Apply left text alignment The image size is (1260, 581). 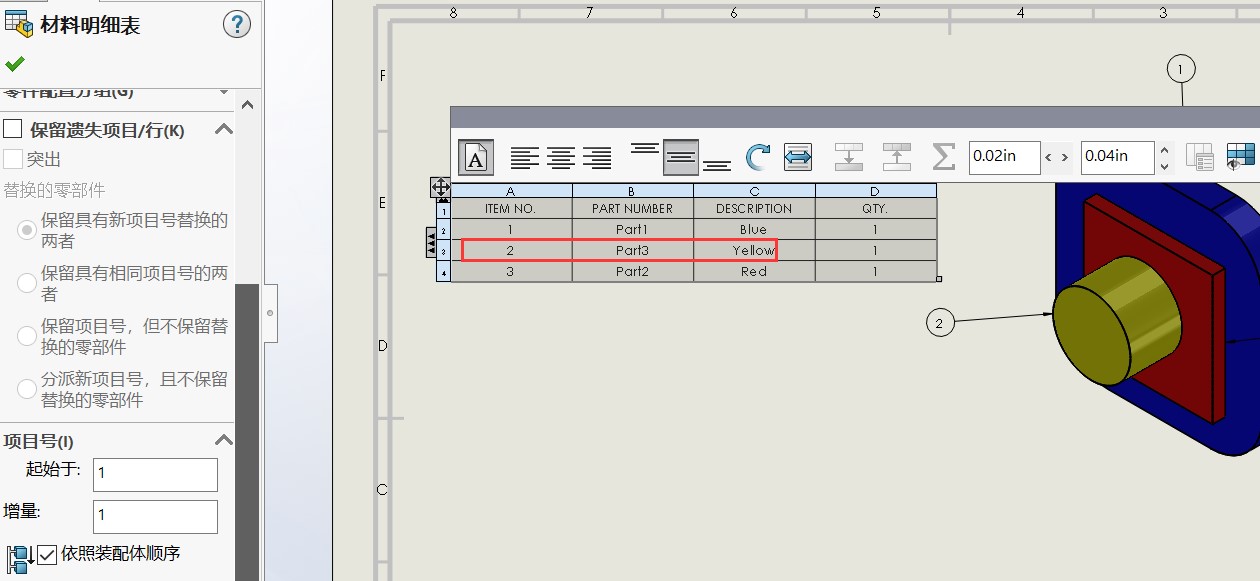click(x=525, y=157)
